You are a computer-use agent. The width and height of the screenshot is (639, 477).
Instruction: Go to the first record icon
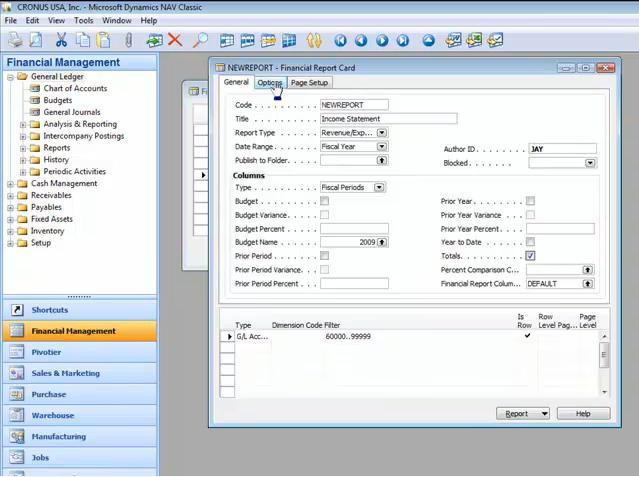[340, 40]
